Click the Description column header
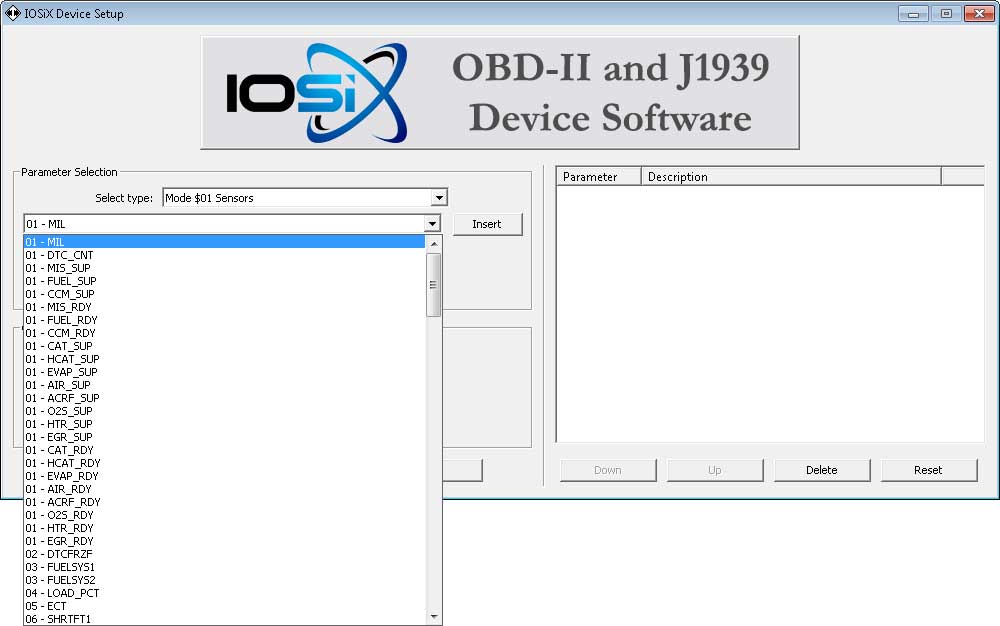Viewport: 1000px width, 626px height. pos(791,177)
